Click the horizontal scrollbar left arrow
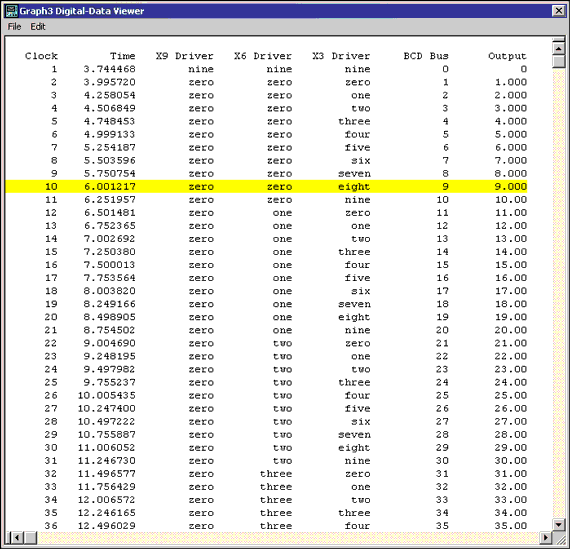570x549 pixels. [x=18, y=537]
